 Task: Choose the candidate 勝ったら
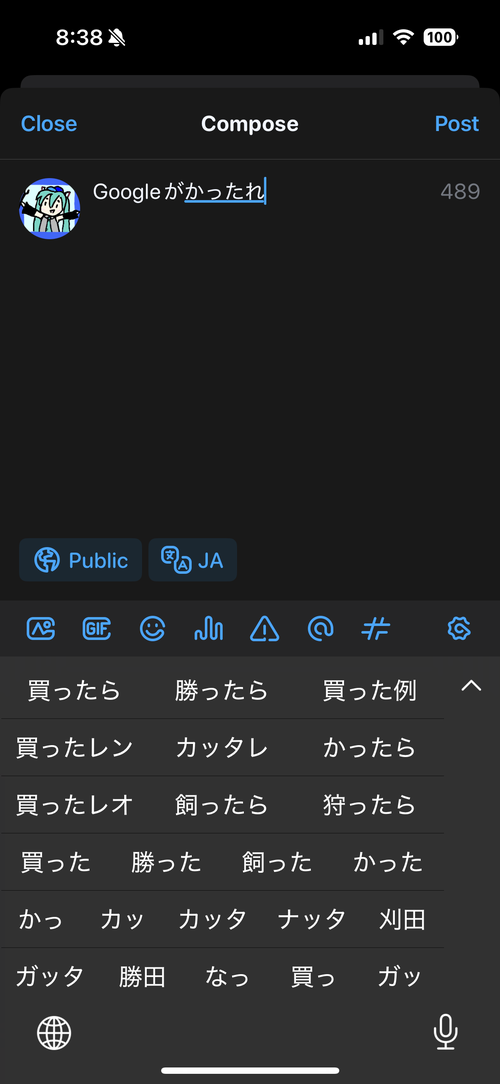pos(221,691)
